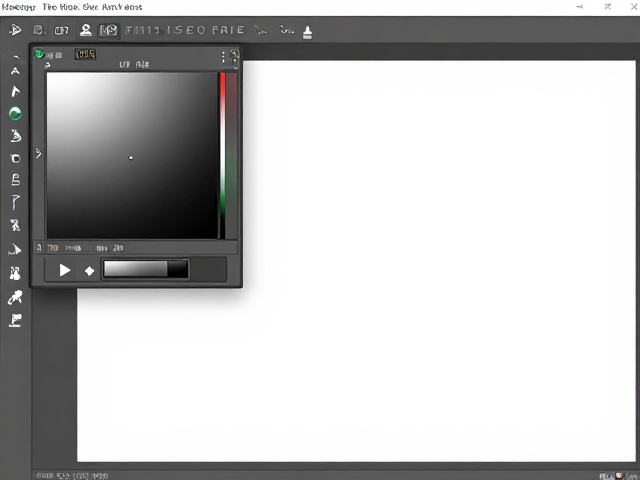The image size is (640, 480).
Task: Click the white point in color gradient square
Action: tap(131, 158)
